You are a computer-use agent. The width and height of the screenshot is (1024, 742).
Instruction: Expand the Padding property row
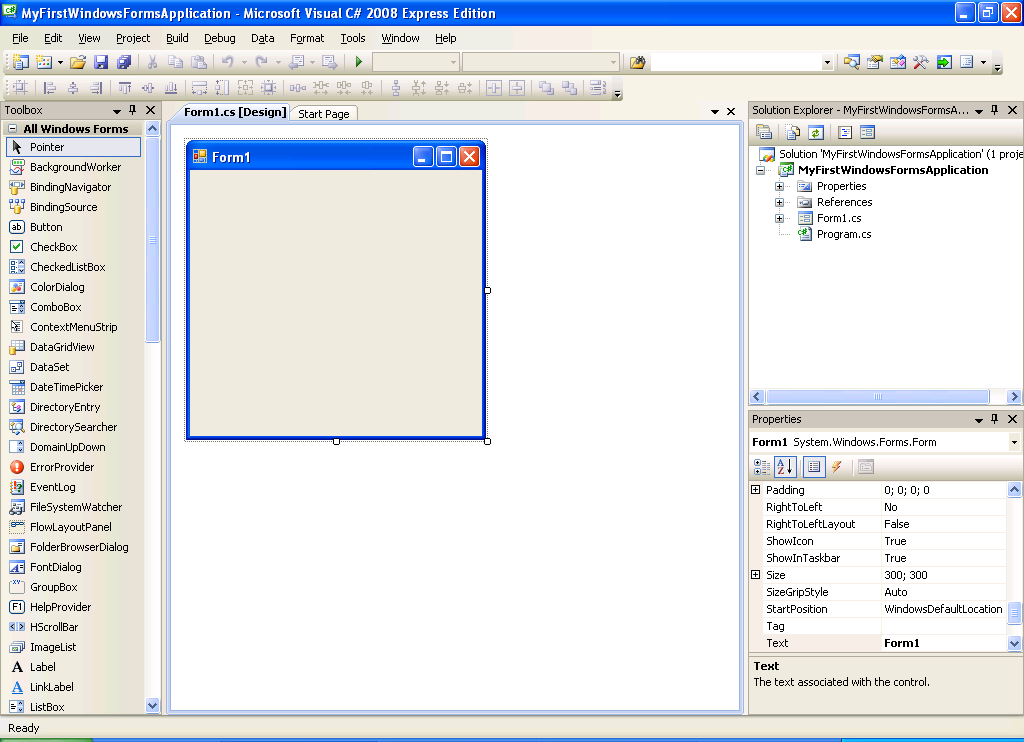point(756,490)
